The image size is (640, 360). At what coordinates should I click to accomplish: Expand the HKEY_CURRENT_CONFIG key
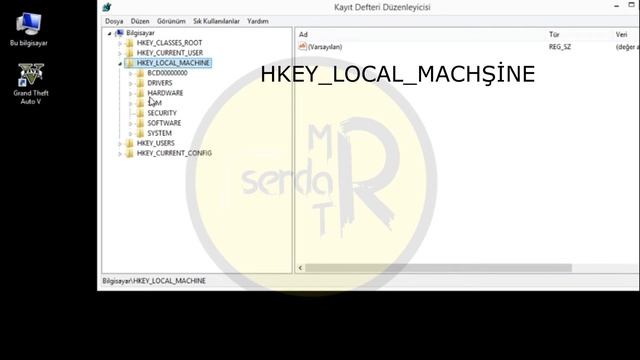[x=120, y=154]
